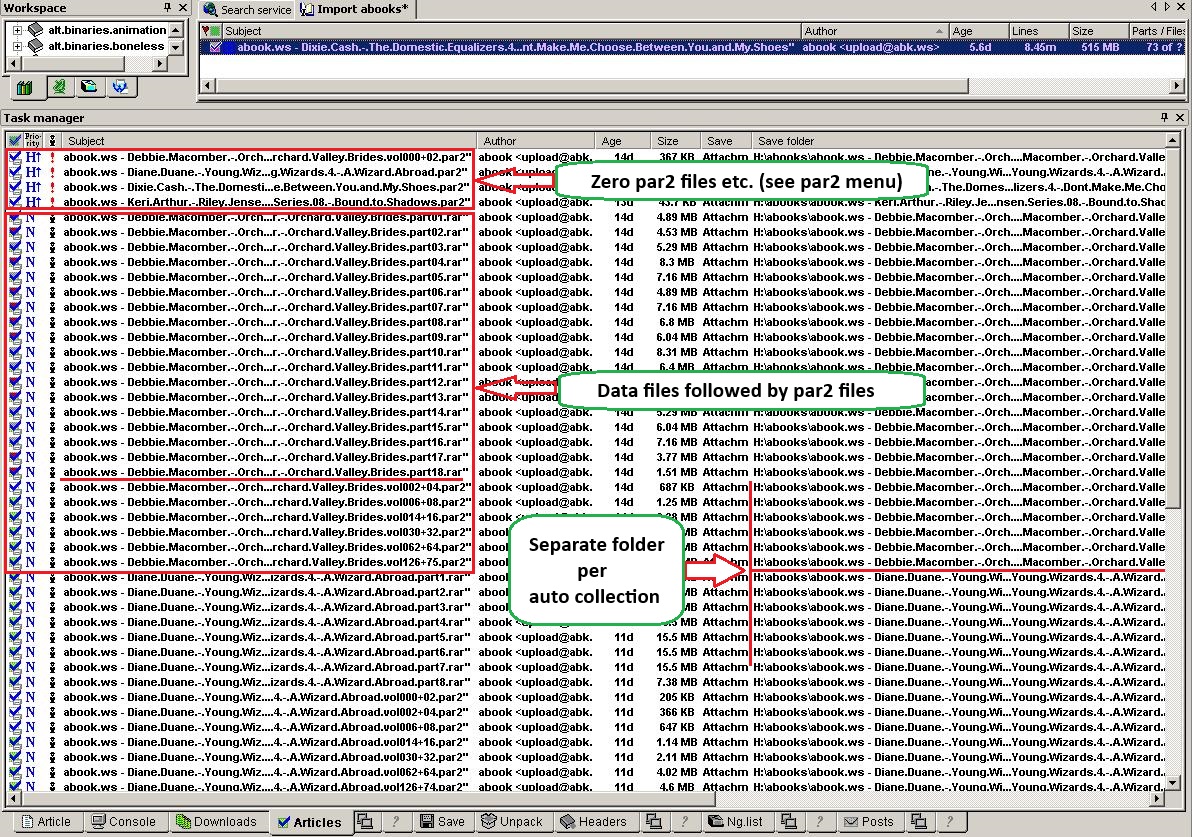Click the scroll-down arrow in Workspace tree
1192x837 pixels.
[x=176, y=47]
